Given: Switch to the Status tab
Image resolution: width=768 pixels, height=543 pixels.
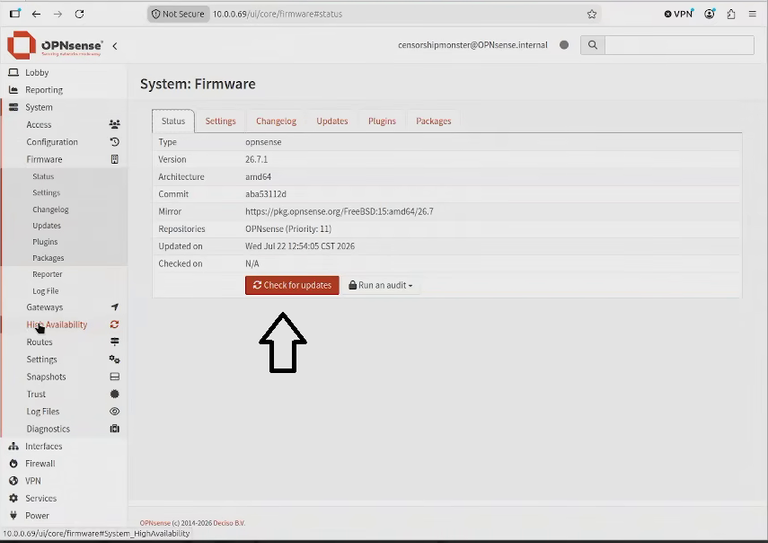Looking at the screenshot, I should tap(173, 121).
